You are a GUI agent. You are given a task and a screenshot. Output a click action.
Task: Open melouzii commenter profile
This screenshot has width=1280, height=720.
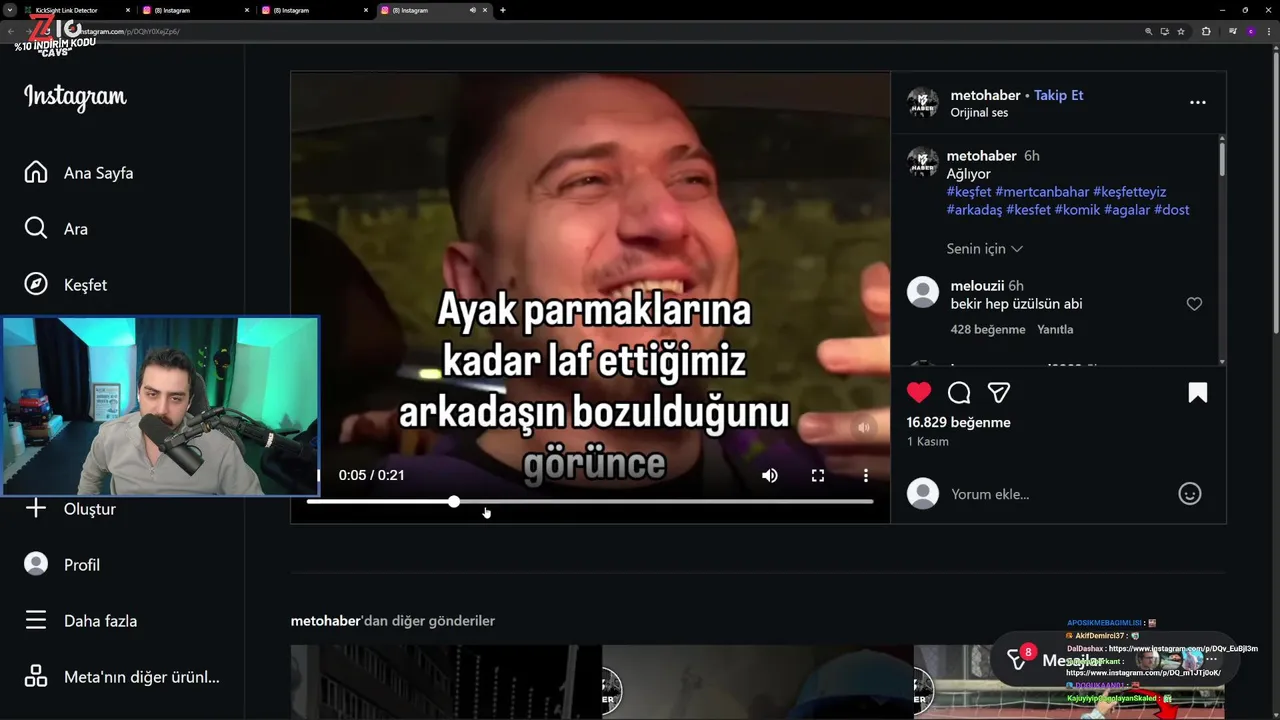pyautogui.click(x=978, y=286)
